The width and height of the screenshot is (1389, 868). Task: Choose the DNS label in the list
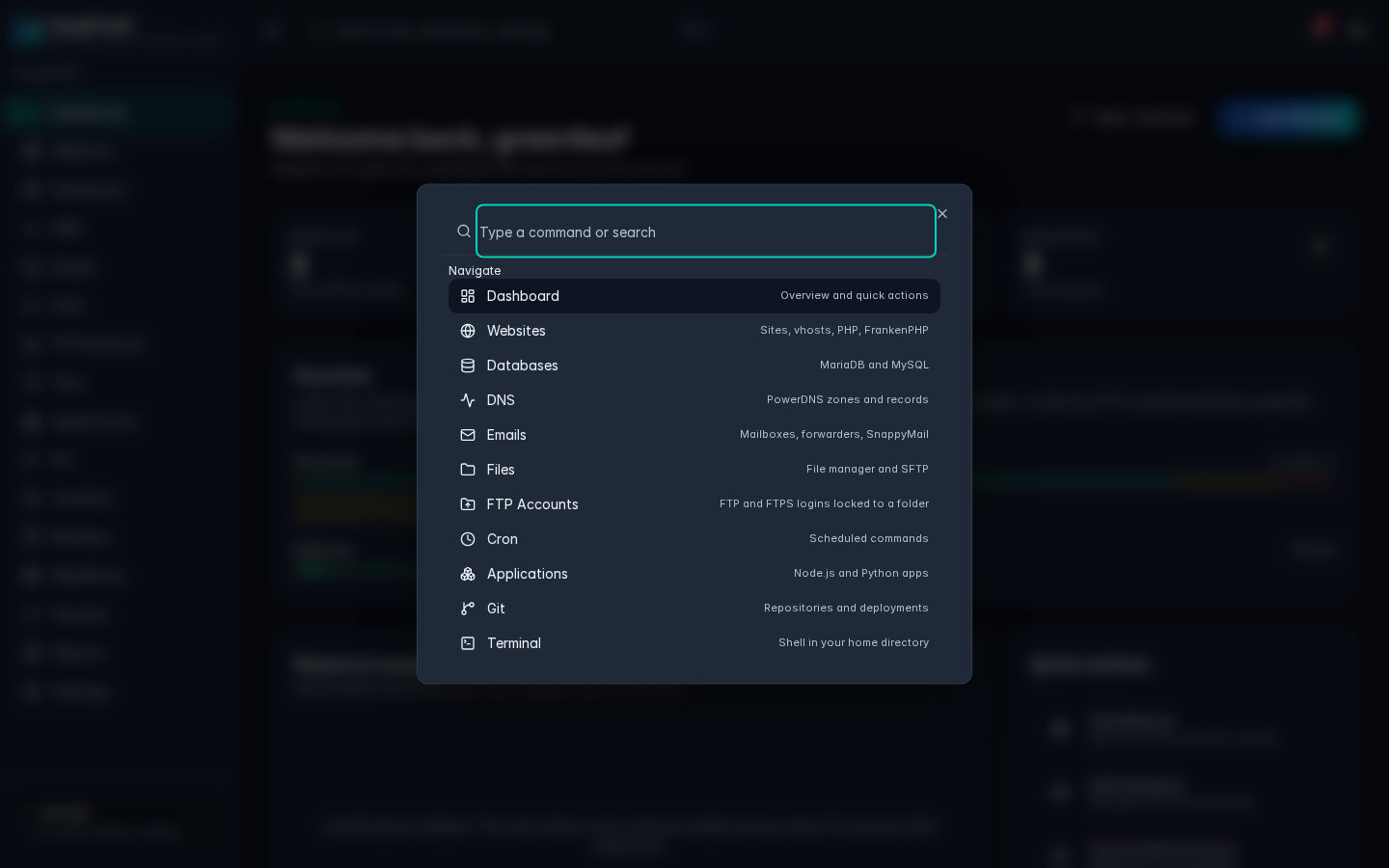501,400
